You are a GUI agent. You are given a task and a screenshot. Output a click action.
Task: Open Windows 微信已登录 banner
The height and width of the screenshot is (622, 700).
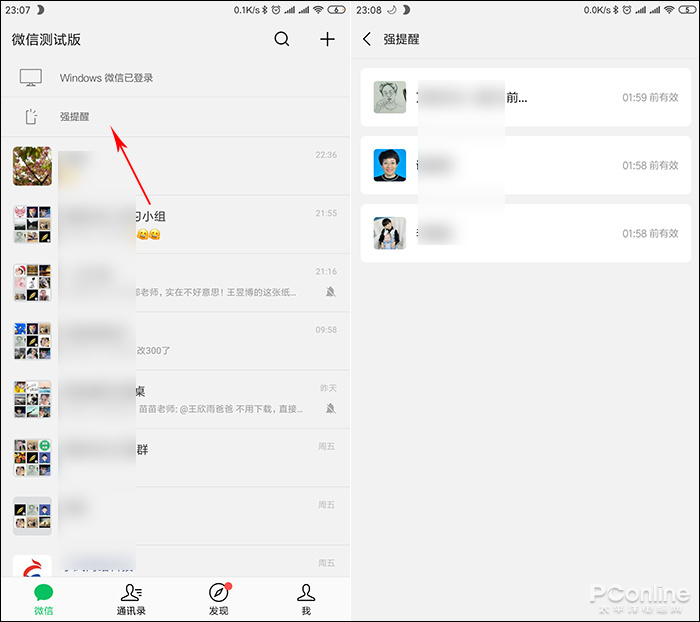tap(175, 78)
